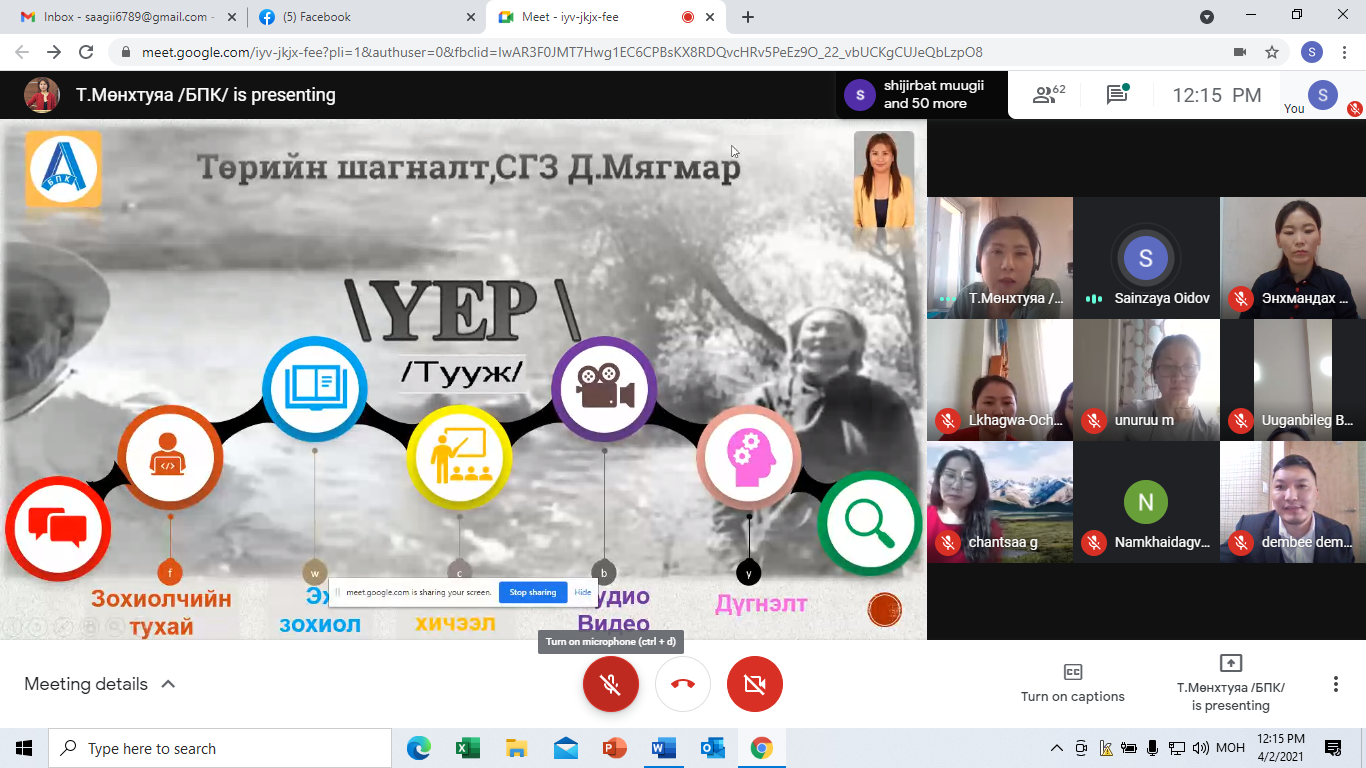Click the blue open book slide icon
This screenshot has width=1366, height=768.
[315, 390]
